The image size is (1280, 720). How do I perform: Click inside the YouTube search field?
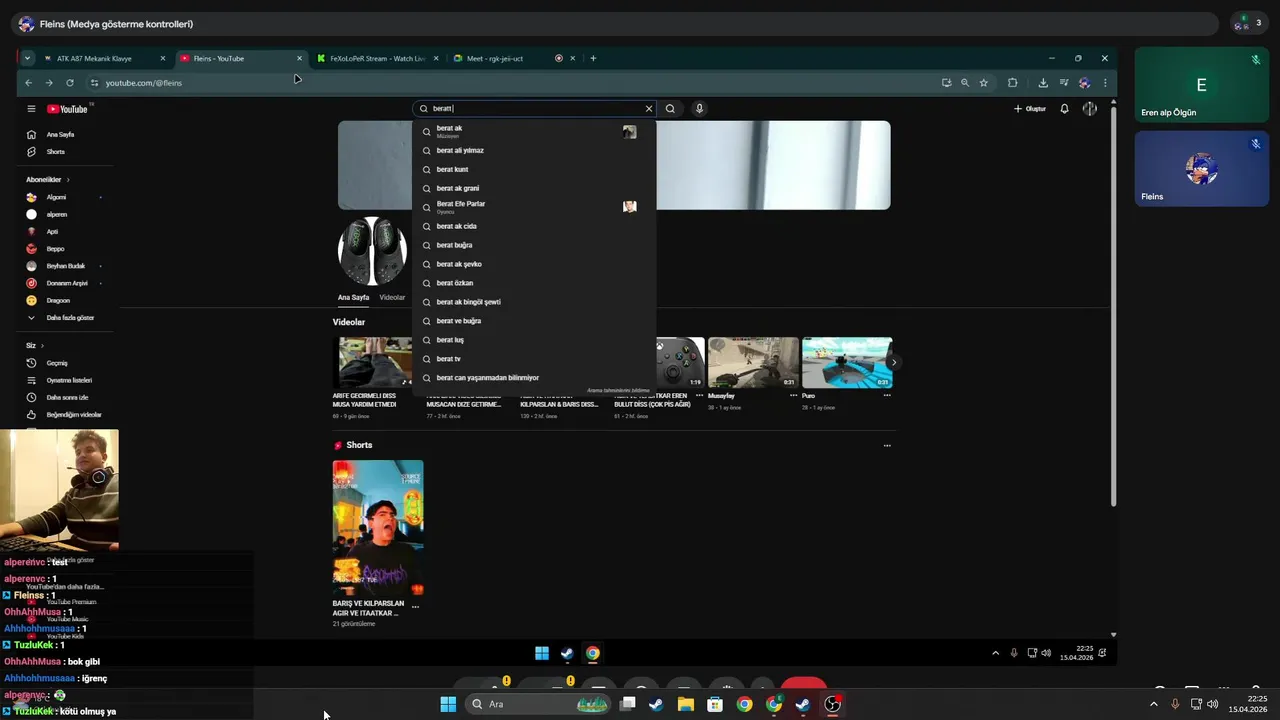pos(535,109)
